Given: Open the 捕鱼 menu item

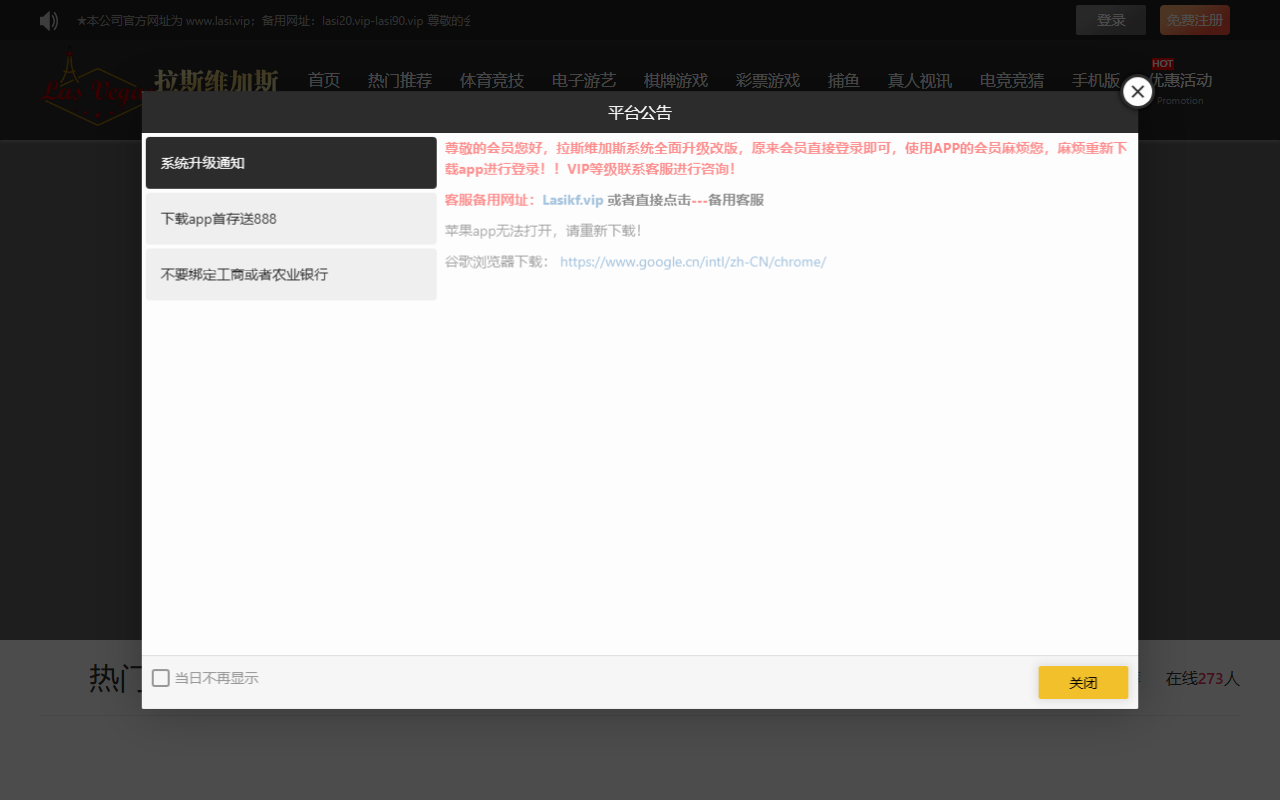Looking at the screenshot, I should click(x=844, y=81).
